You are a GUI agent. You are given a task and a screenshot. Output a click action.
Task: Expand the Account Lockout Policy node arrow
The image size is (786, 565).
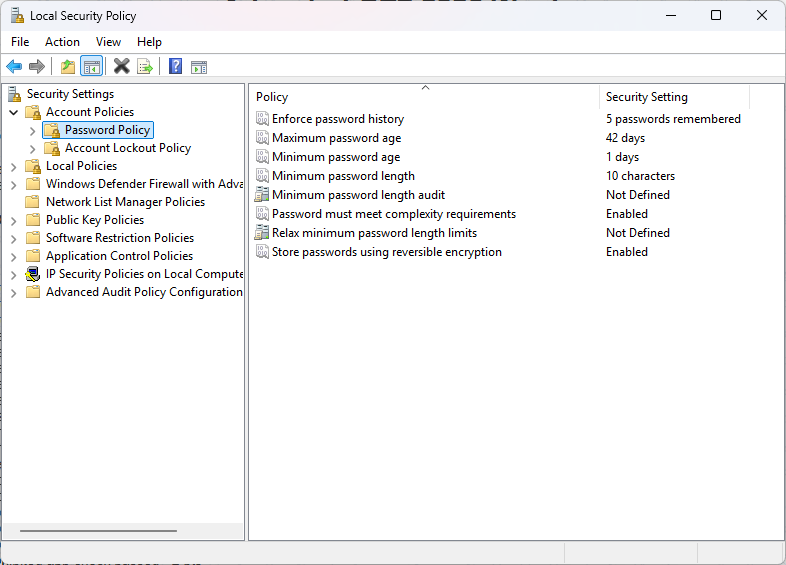32,148
